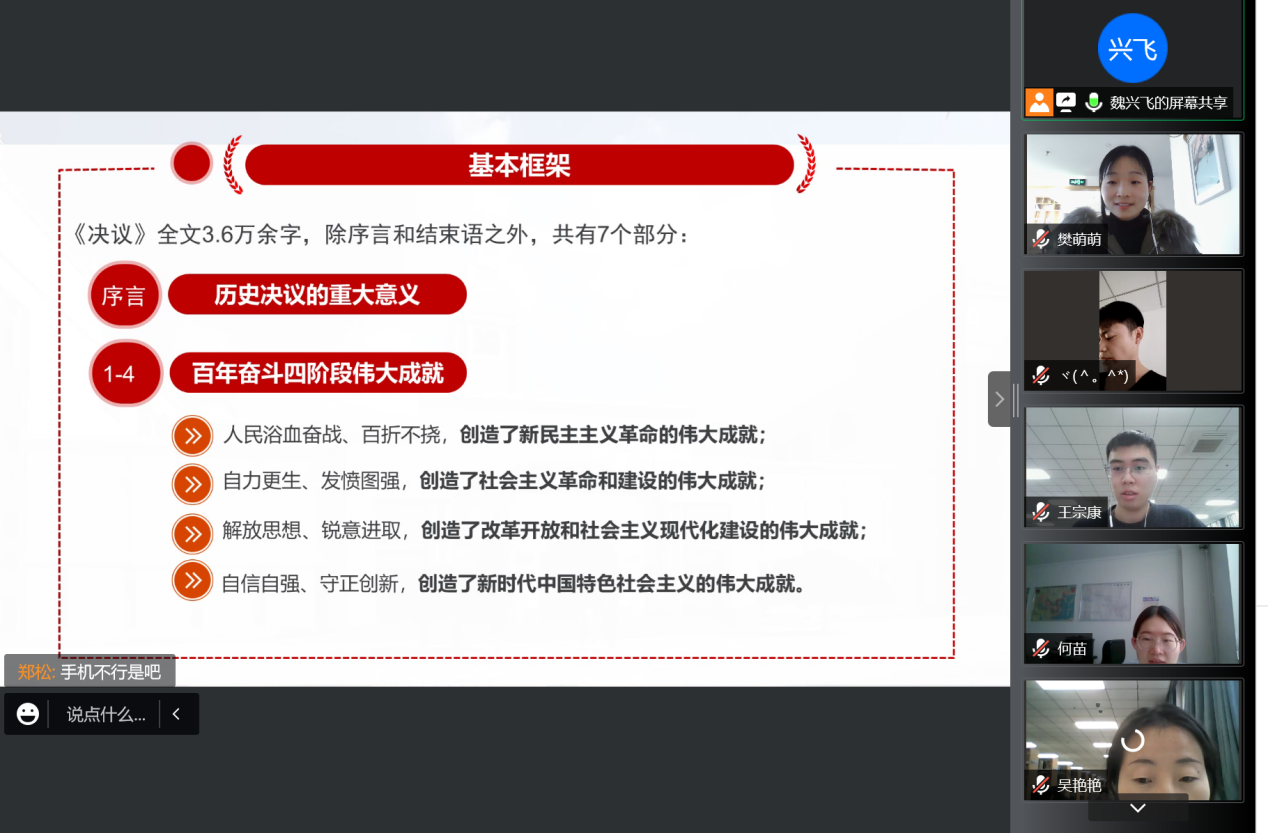The height and width of the screenshot is (833, 1268).
Task: Select 何苗's video thumbnail
Action: tap(1133, 604)
